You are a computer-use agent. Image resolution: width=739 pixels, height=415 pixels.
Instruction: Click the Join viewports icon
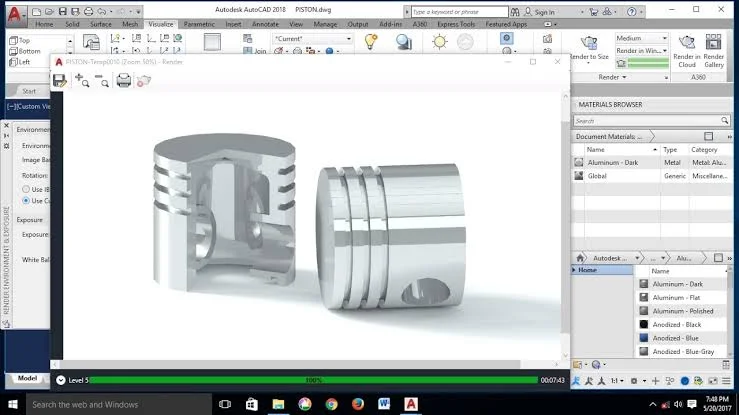[x=255, y=51]
